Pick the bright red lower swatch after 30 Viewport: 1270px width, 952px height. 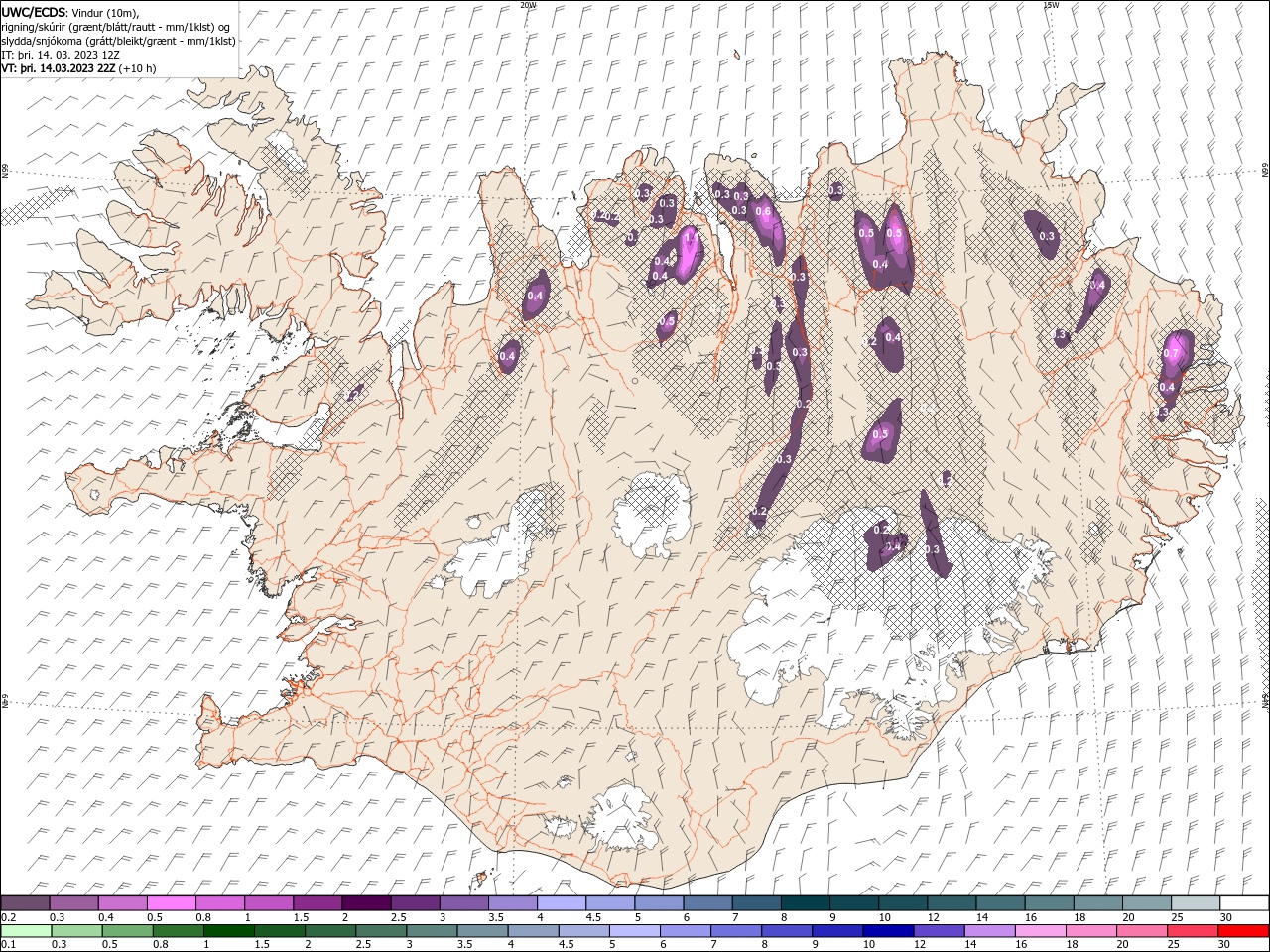(x=1242, y=931)
